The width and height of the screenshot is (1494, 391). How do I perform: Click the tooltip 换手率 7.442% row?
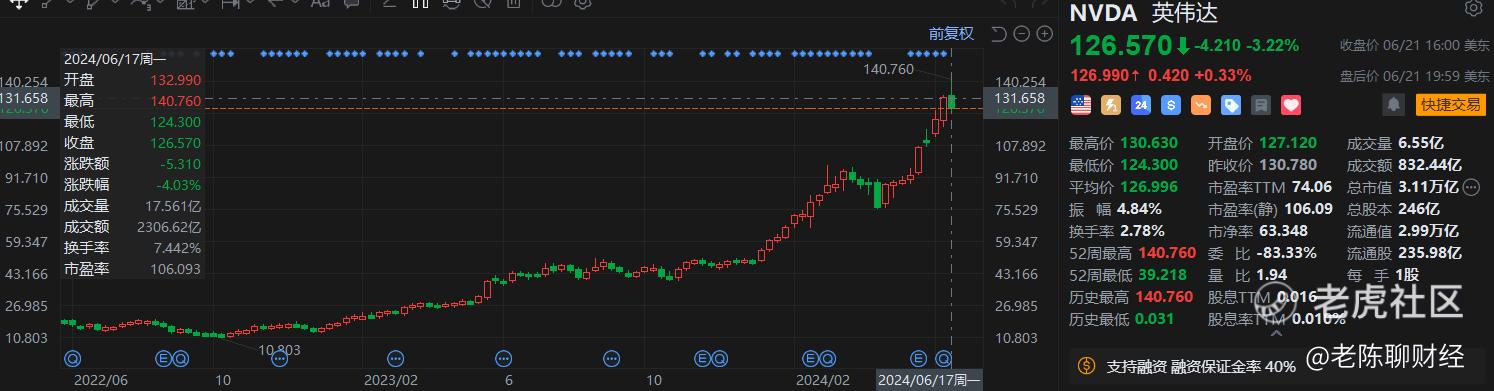133,248
